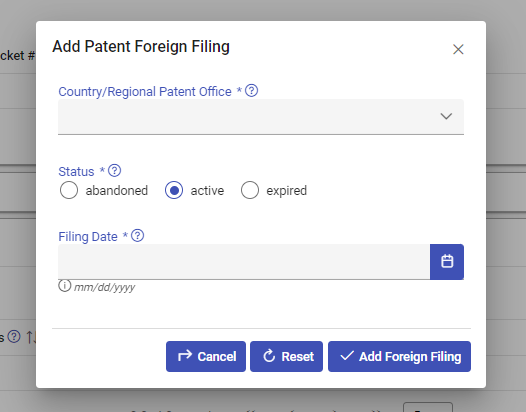Screen dimensions: 526x412
Task: Click the Country/Regional Patent Office label
Action: coord(145,92)
